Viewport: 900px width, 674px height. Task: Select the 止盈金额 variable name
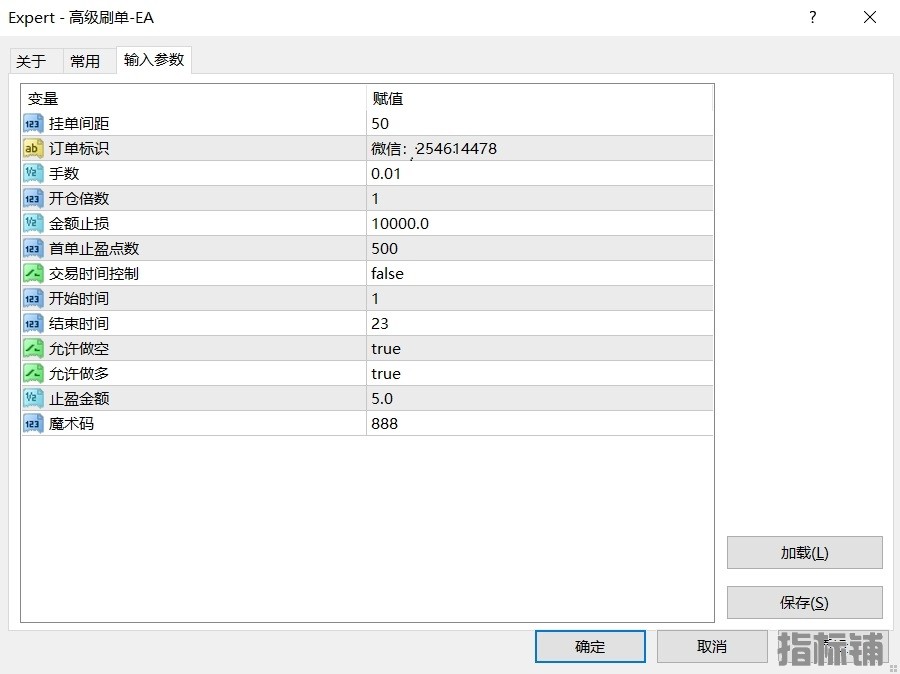point(79,398)
